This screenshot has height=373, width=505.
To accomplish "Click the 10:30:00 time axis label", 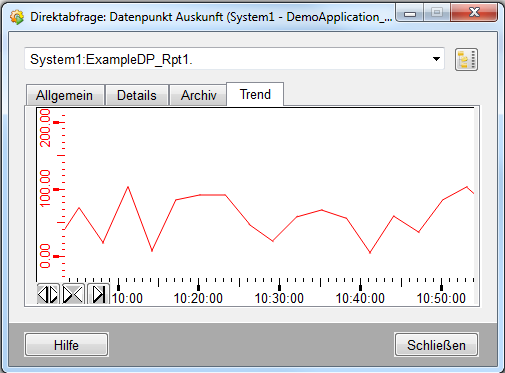I will click(x=279, y=298).
